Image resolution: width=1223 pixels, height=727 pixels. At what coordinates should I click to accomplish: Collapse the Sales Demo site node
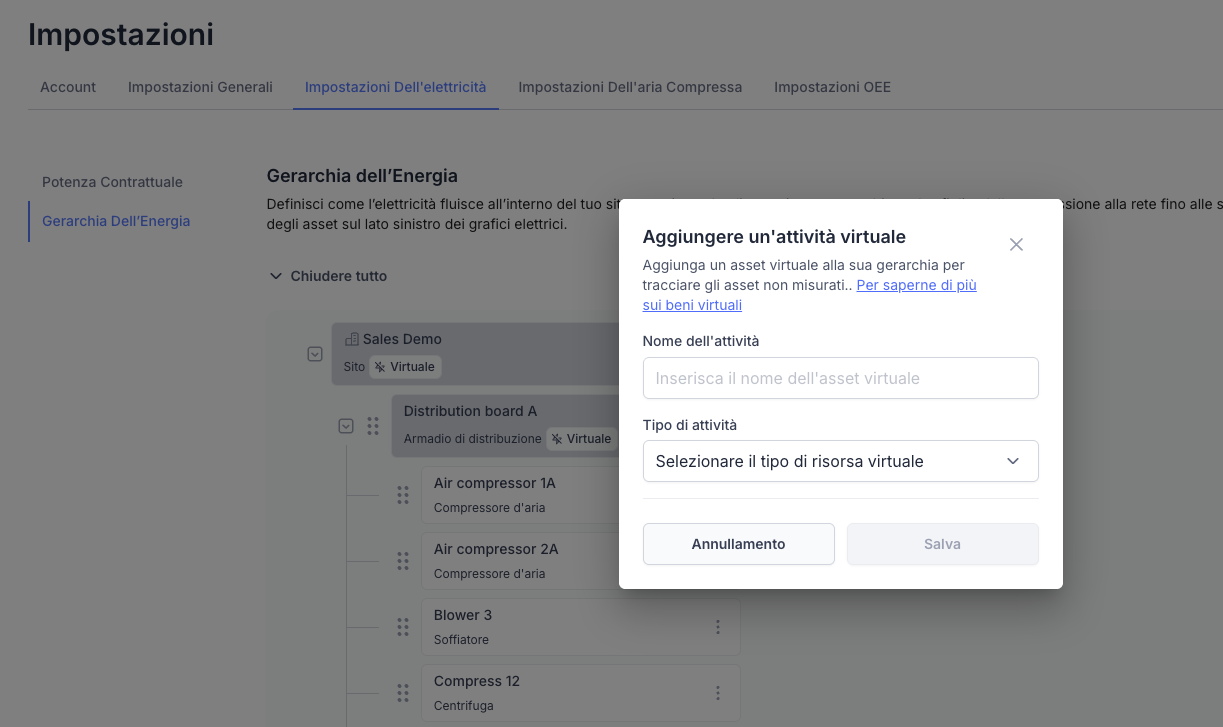315,354
